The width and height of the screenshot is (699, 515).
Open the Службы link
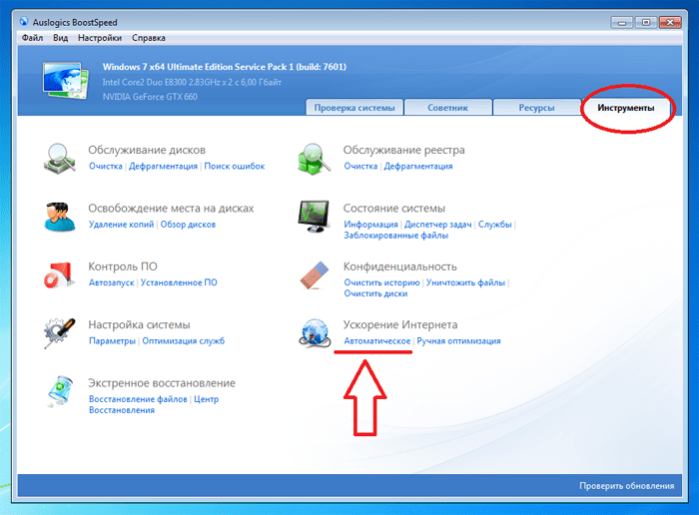[x=495, y=224]
